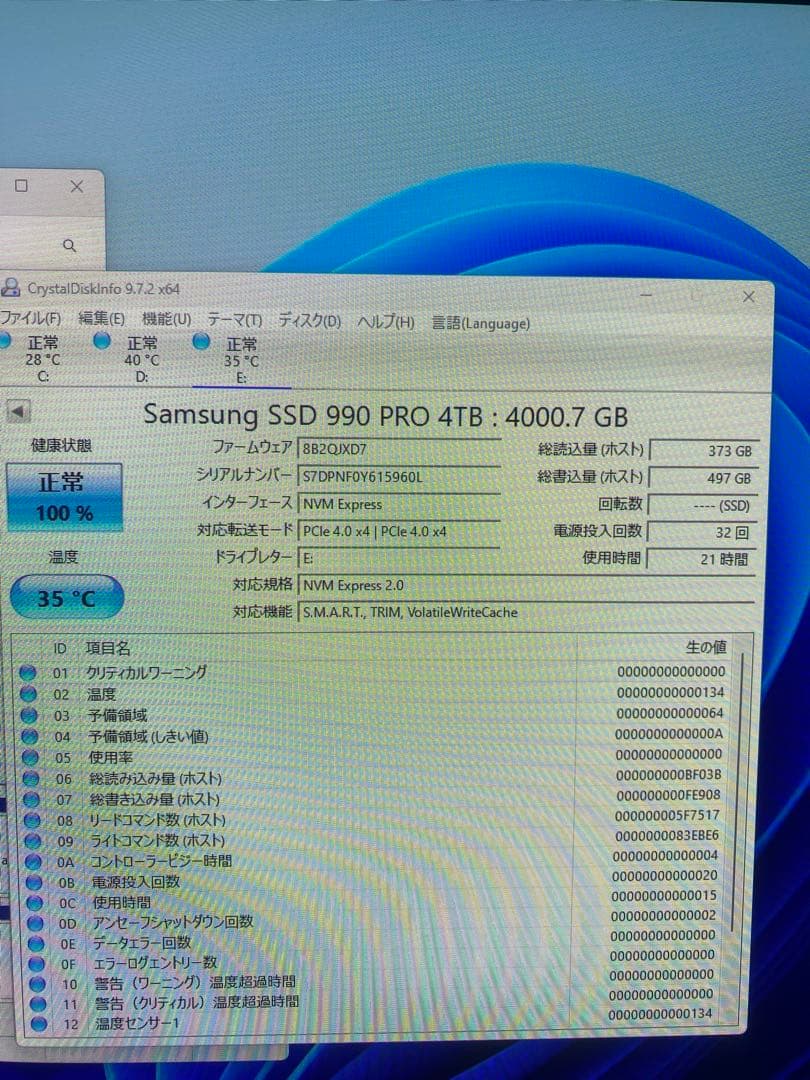Select raw value 0000000000000A

[x=669, y=734]
